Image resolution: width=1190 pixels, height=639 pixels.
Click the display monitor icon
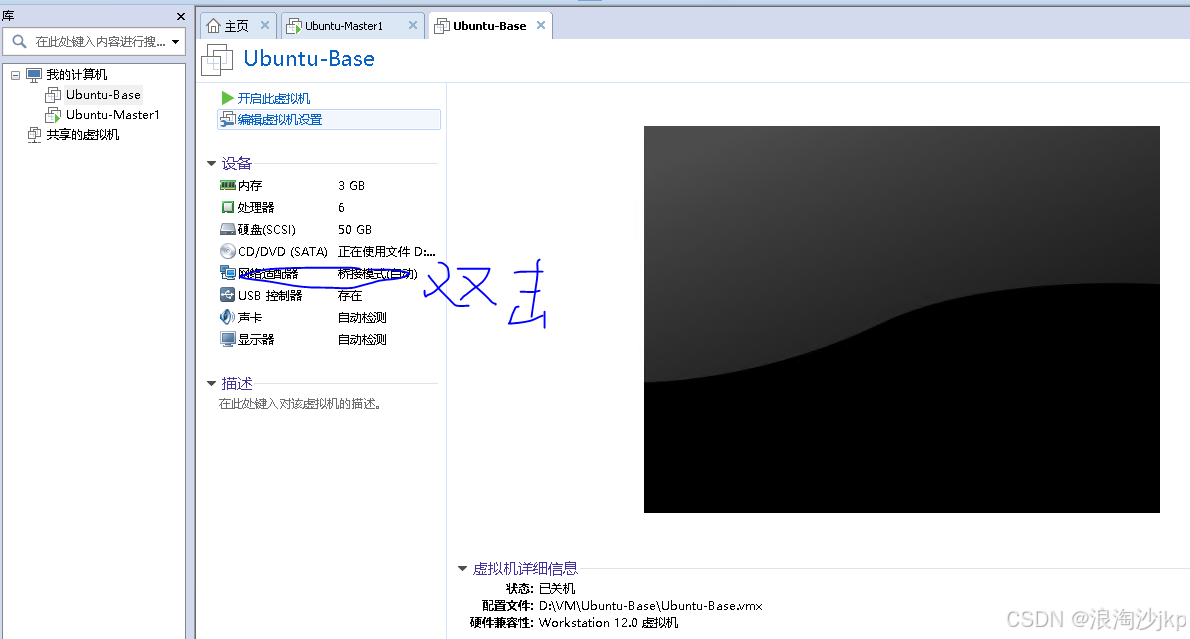pyautogui.click(x=228, y=338)
